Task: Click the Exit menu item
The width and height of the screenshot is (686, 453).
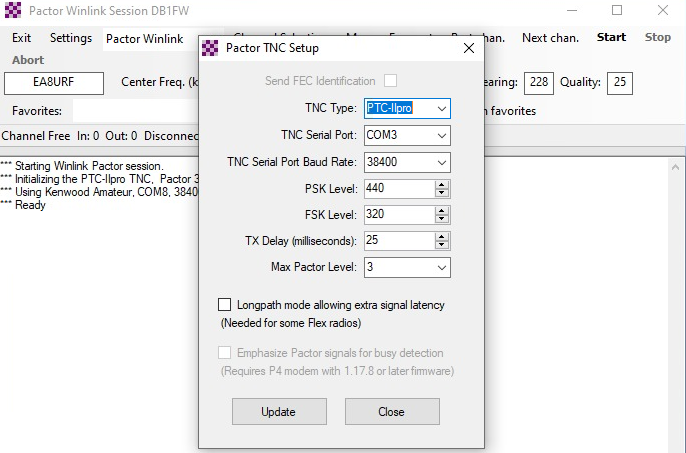Action: tap(22, 38)
